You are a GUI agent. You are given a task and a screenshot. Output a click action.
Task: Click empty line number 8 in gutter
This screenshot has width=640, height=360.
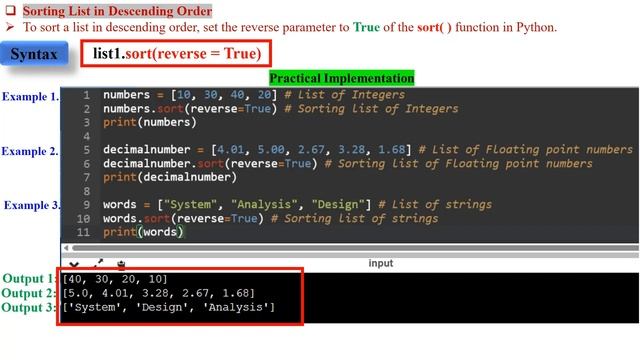(87, 191)
